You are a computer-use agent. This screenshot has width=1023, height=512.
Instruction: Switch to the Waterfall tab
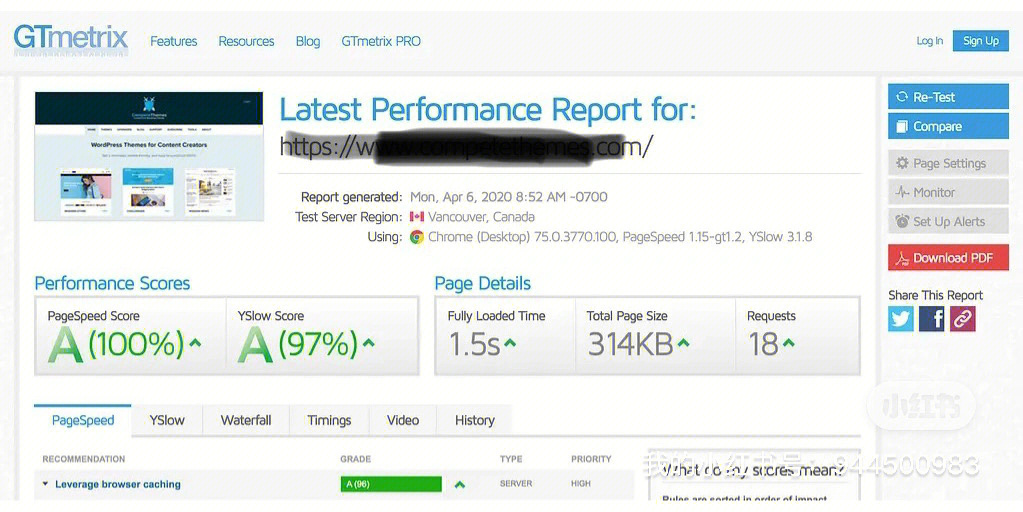(246, 421)
